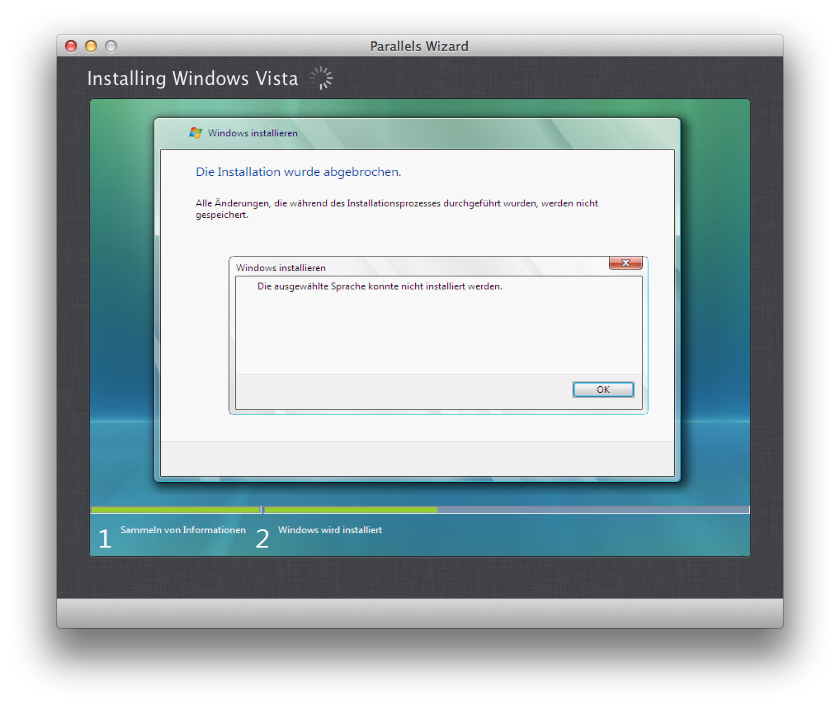This screenshot has width=840, height=707.
Task: Click the outer setup window's 'Windows installieren' title
Action: (253, 133)
